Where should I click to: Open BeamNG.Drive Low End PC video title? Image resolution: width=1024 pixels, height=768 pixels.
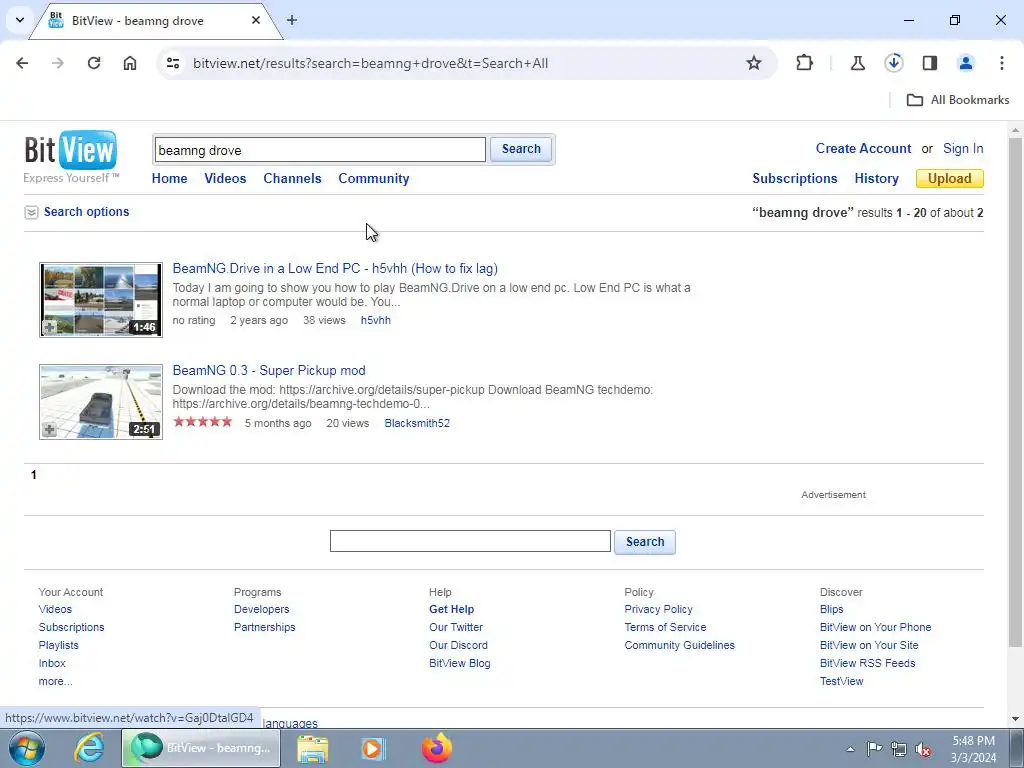click(335, 268)
